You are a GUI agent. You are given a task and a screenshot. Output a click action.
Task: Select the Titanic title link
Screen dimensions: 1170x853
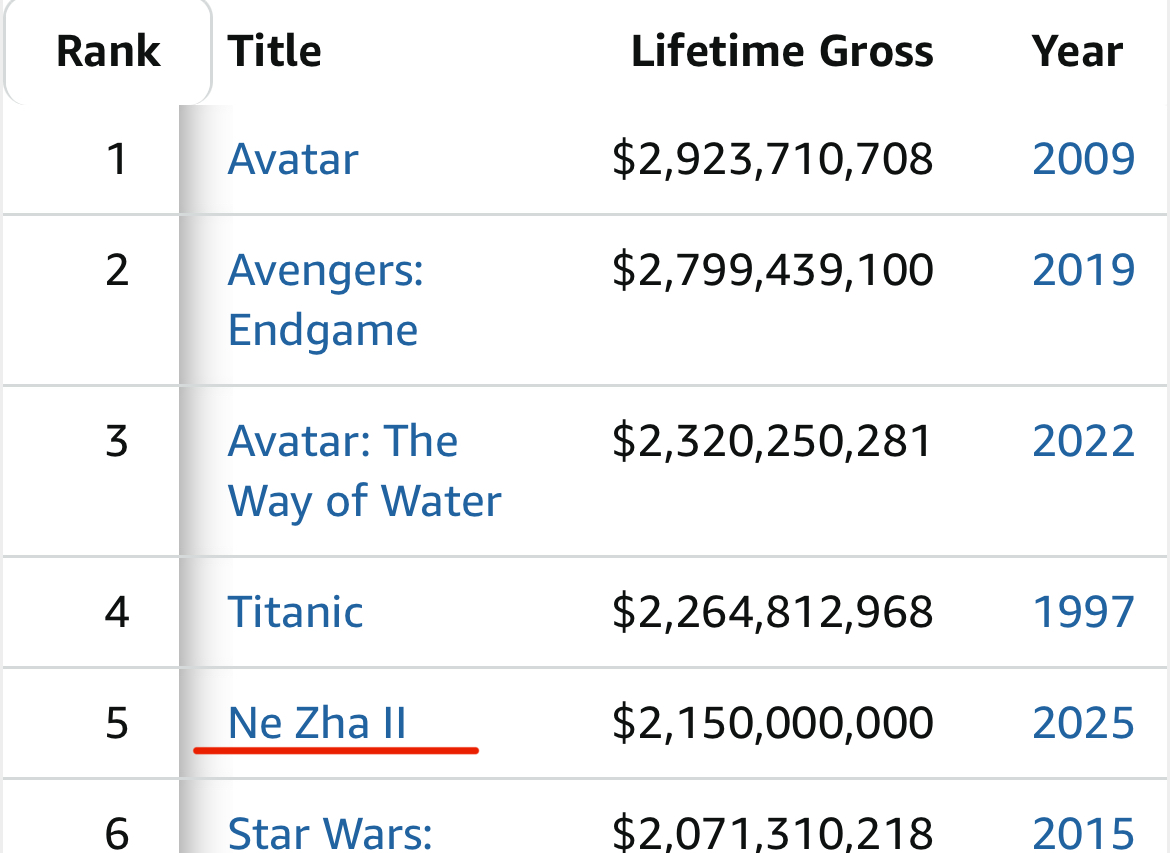click(x=295, y=612)
